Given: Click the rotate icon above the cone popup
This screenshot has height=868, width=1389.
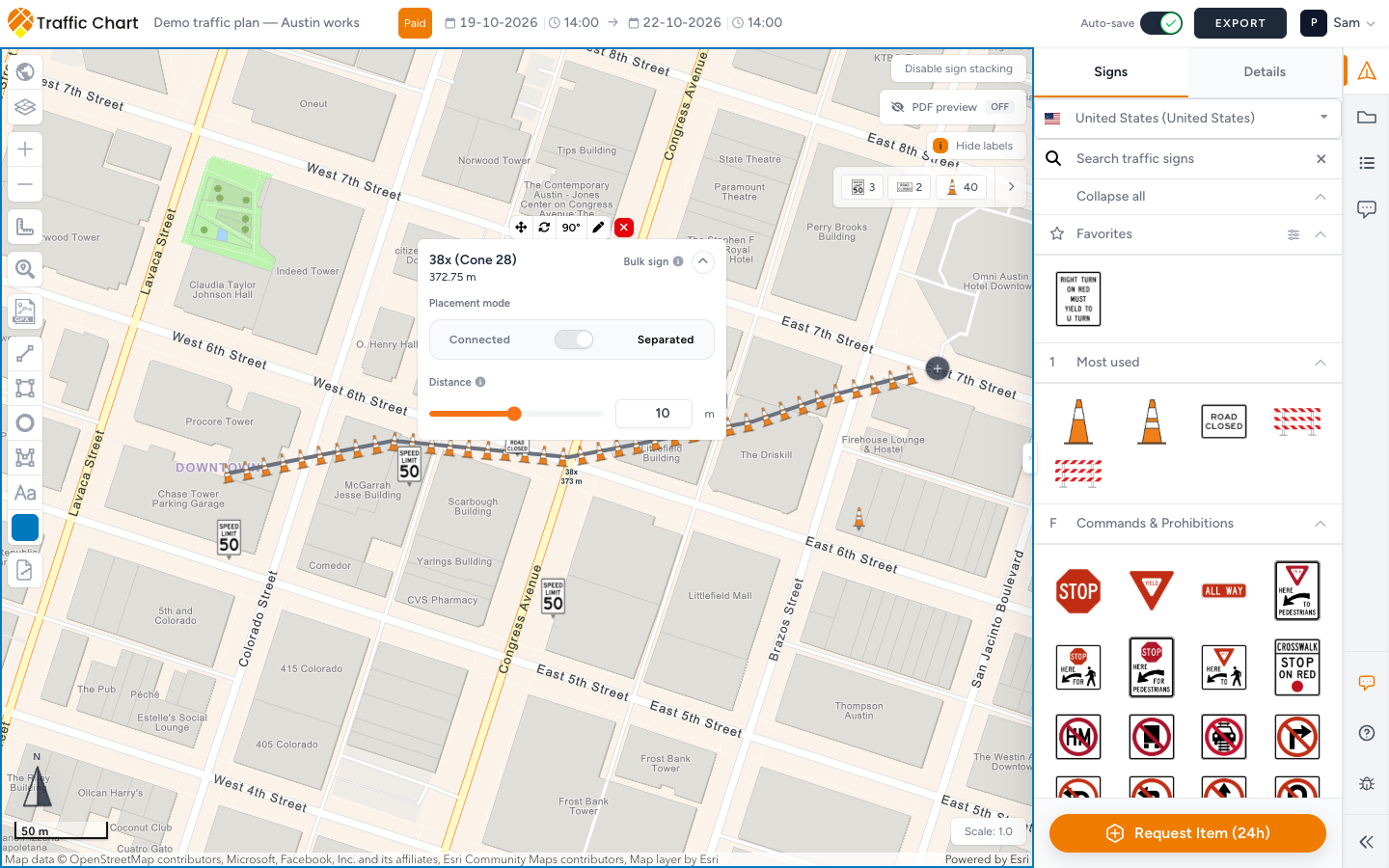Looking at the screenshot, I should tap(544, 228).
